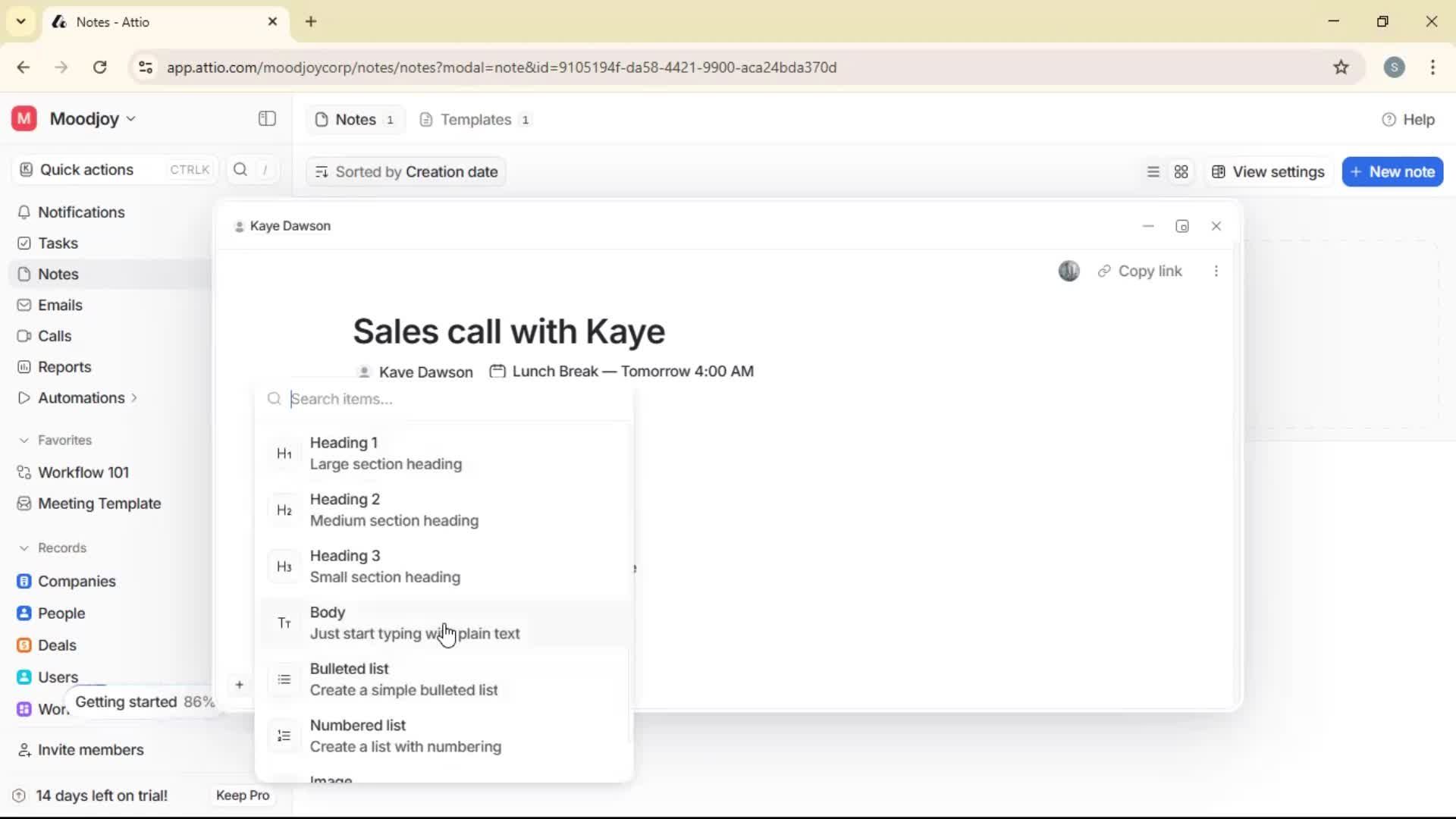Toggle the note to full-screen view
Screen dimensions: 1456x819
[1182, 225]
